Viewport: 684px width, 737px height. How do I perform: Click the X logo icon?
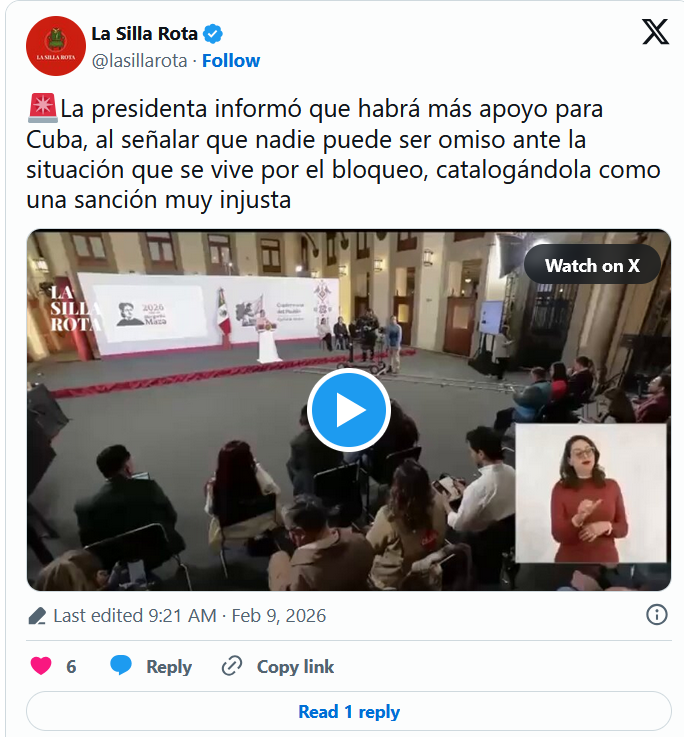(x=655, y=32)
